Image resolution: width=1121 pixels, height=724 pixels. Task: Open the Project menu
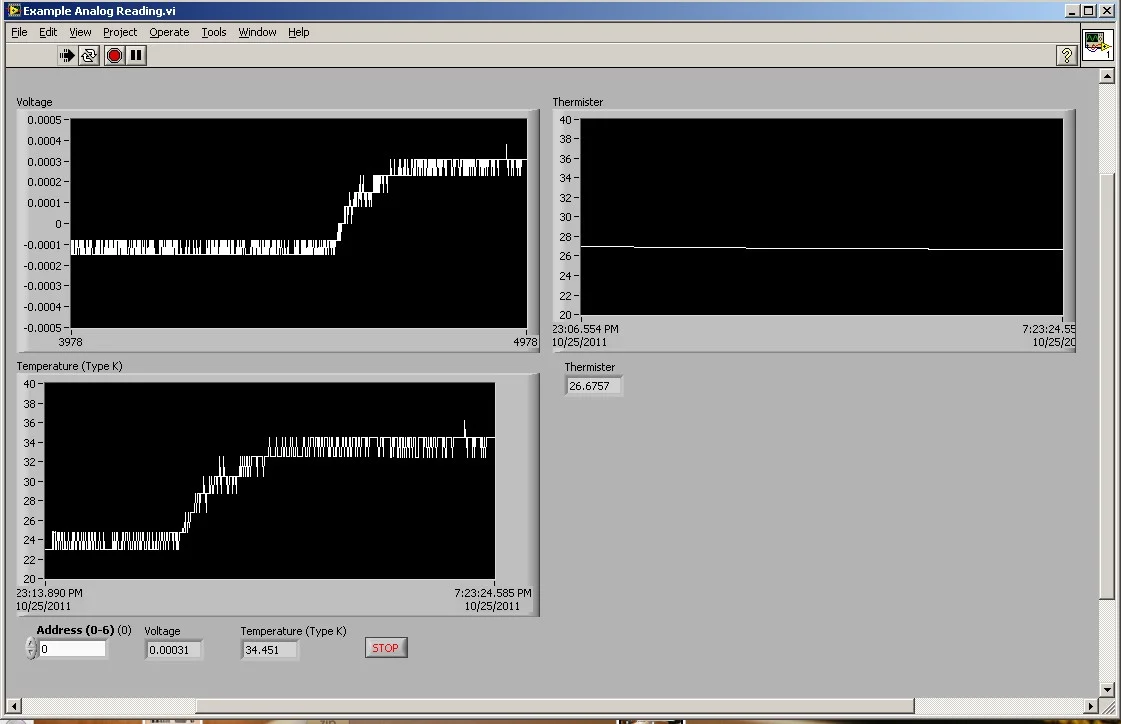pyautogui.click(x=119, y=32)
